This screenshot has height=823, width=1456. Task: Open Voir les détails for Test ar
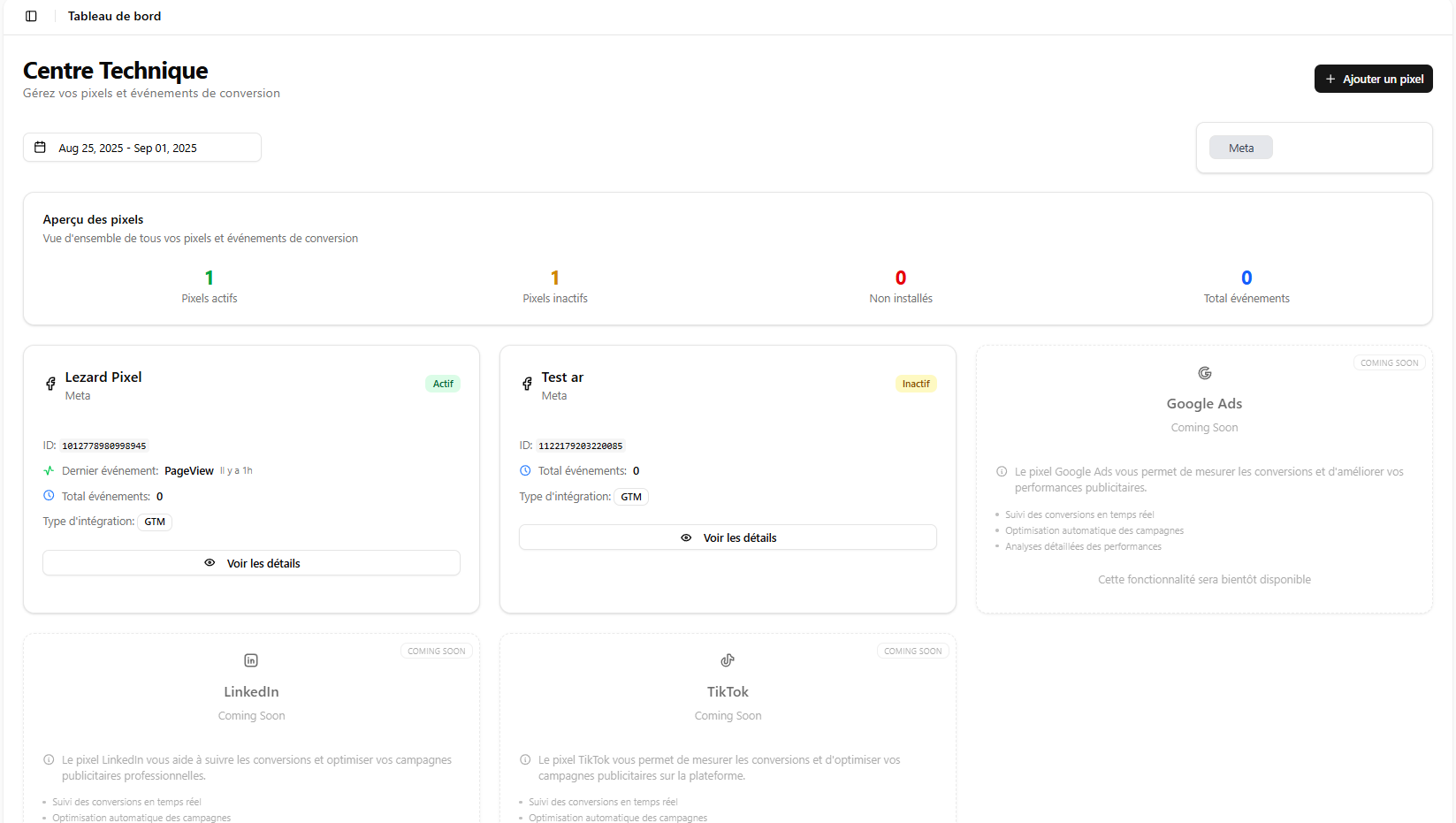[x=728, y=537]
